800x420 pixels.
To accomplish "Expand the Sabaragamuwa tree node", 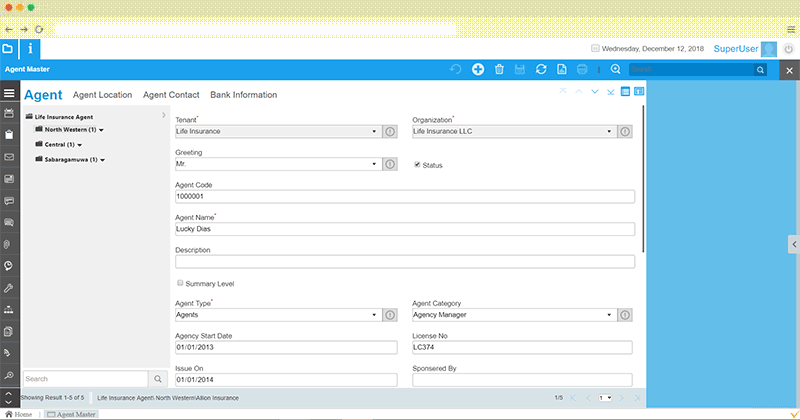I will (x=102, y=159).
